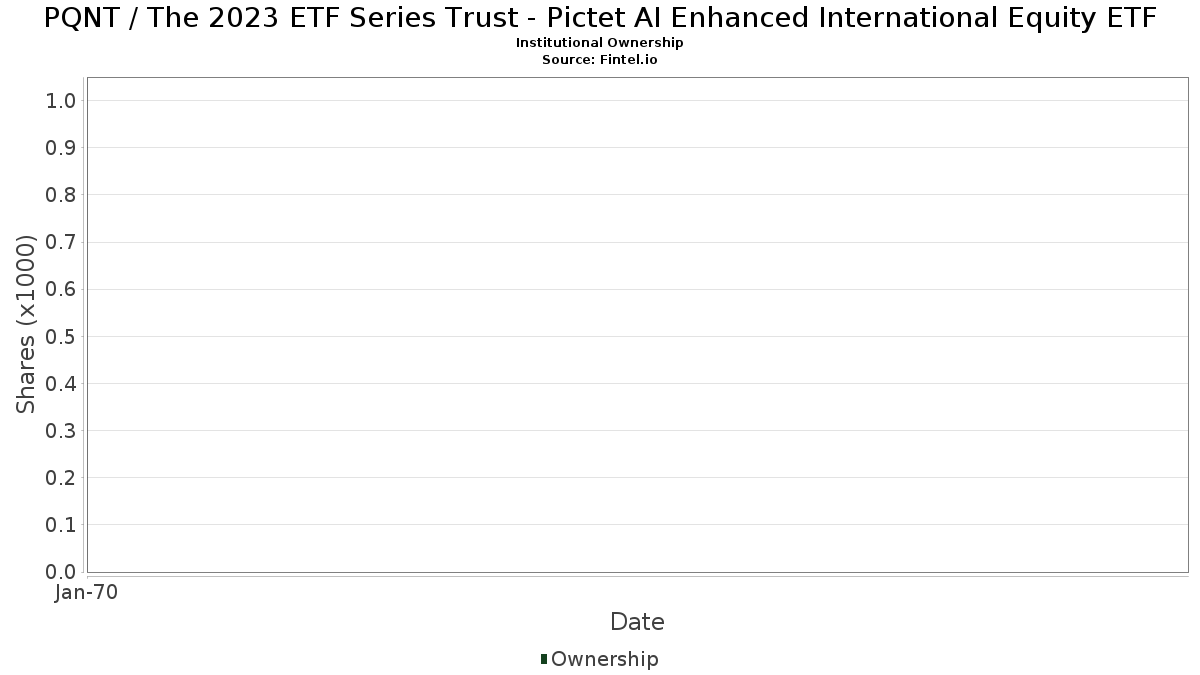Screen dimensions: 1200x675
Task: Click the 0.7 y-axis tick label
Action: 61,242
